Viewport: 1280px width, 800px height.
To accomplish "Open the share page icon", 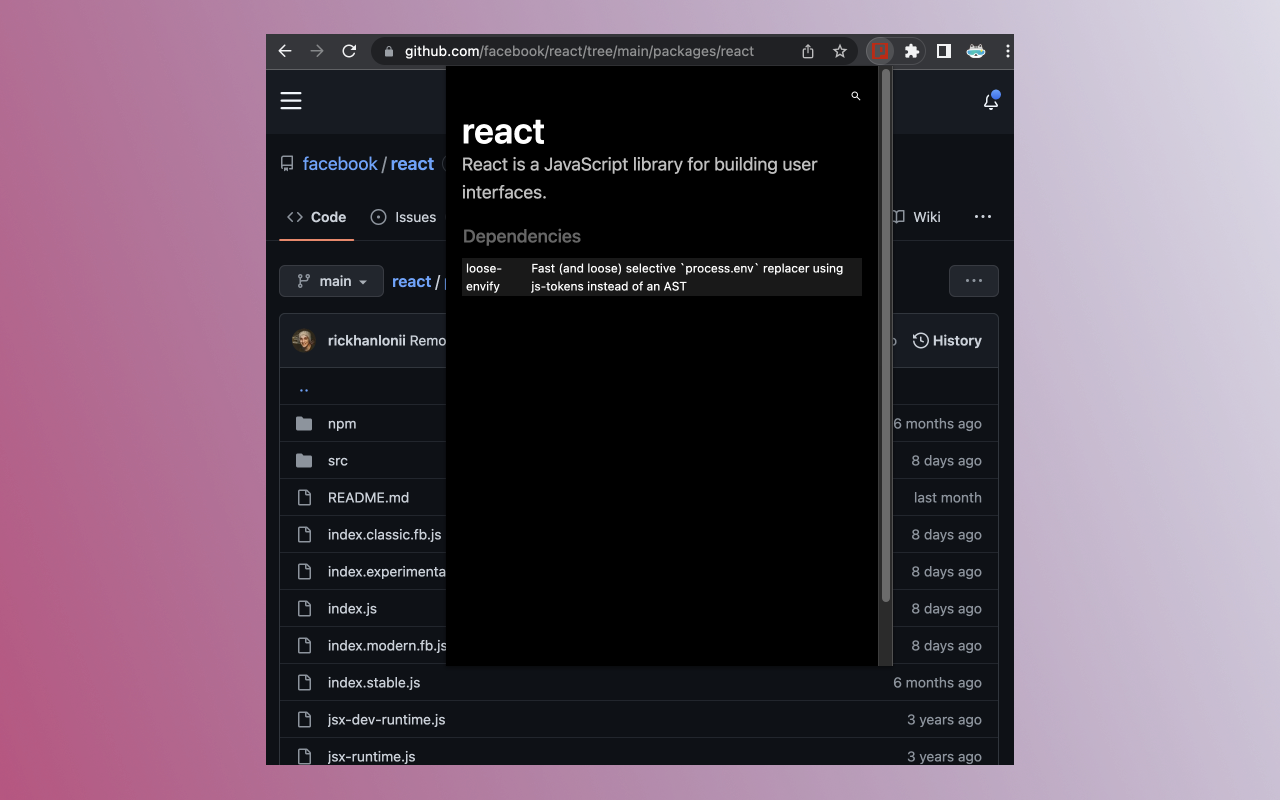I will point(808,51).
